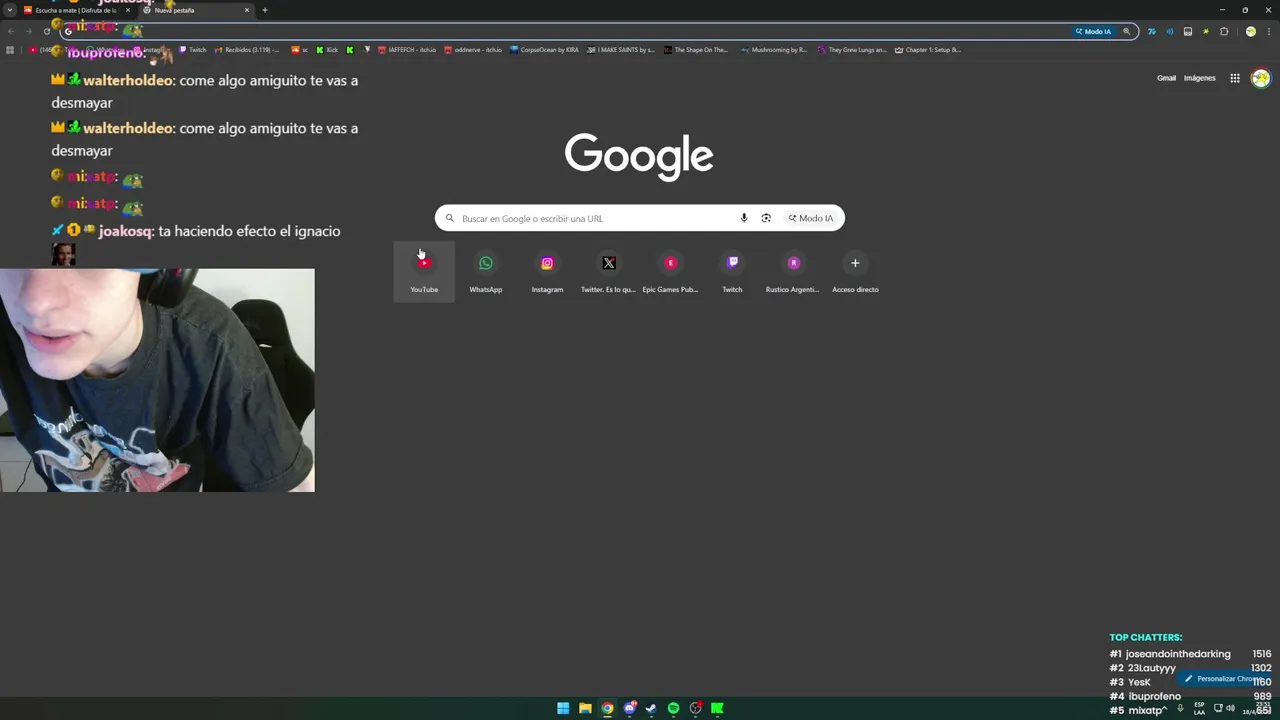The height and width of the screenshot is (720, 1280).
Task: Click the sound wave extension icon
Action: click(1170, 31)
